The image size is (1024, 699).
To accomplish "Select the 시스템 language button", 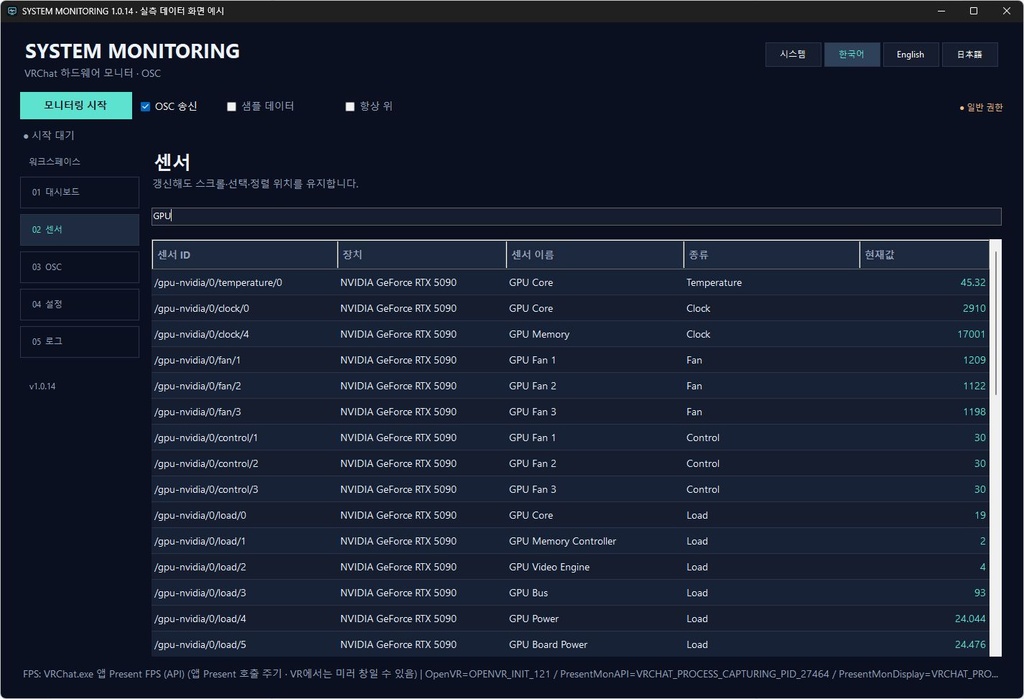I will coord(793,54).
